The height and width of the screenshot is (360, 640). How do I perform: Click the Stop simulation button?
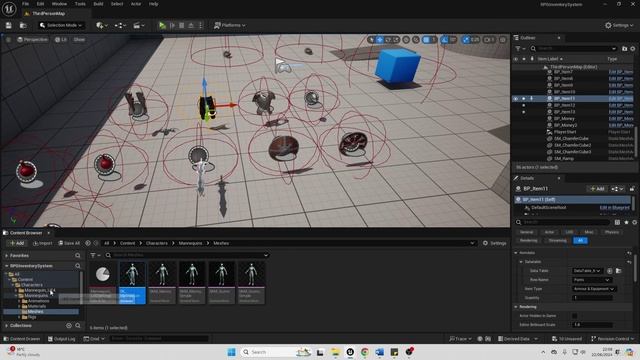click(182, 25)
